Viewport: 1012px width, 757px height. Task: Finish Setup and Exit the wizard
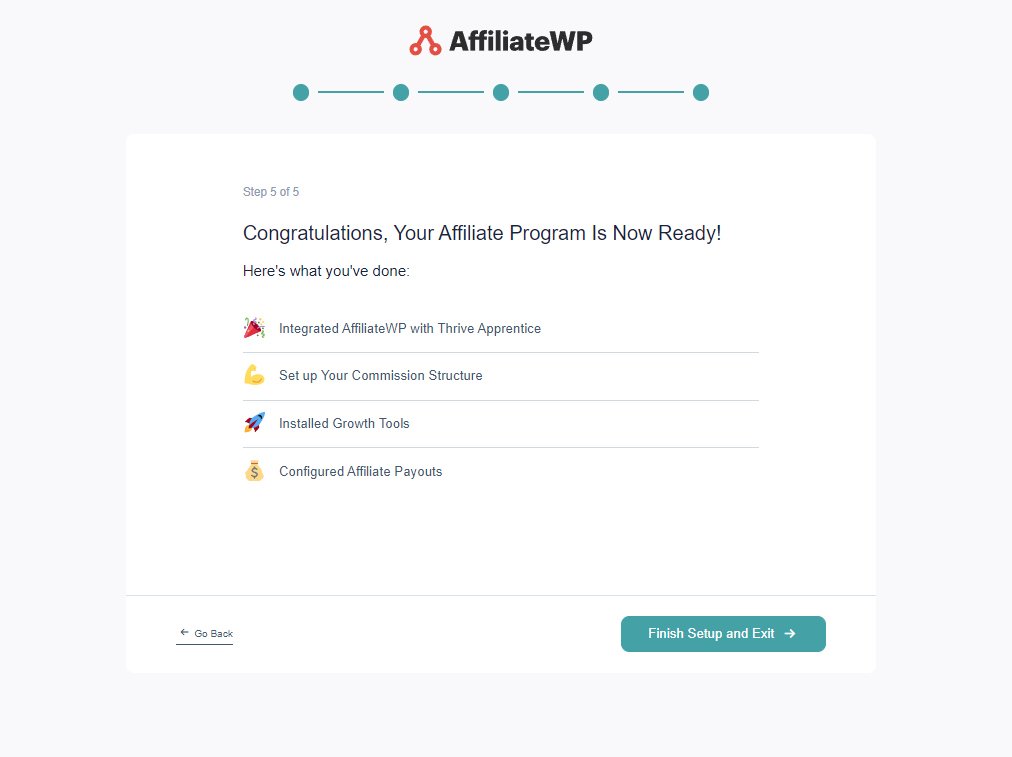[x=723, y=634]
